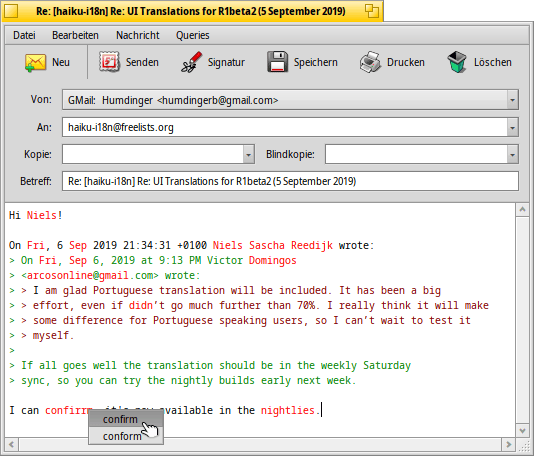Click the vertical scrollbar up arrow
This screenshot has height=456, width=534.
click(522, 209)
